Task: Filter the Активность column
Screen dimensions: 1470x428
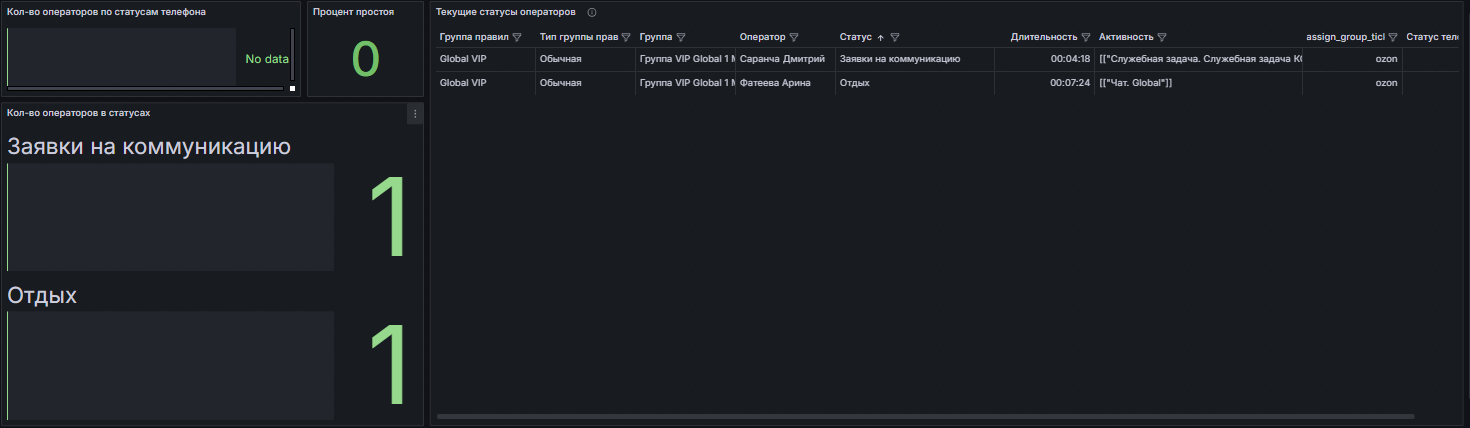Action: [x=1162, y=37]
